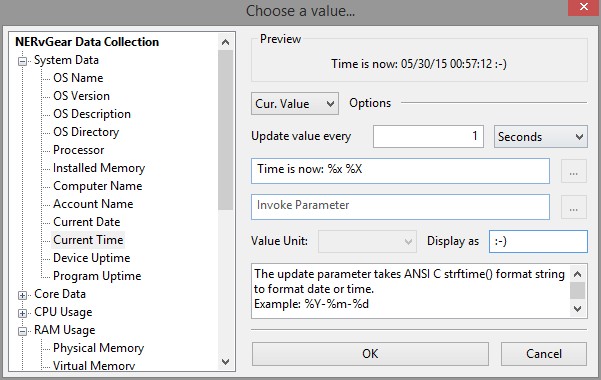Select OS Version in the tree
Viewport: 601px width, 380px height.
[x=82, y=96]
